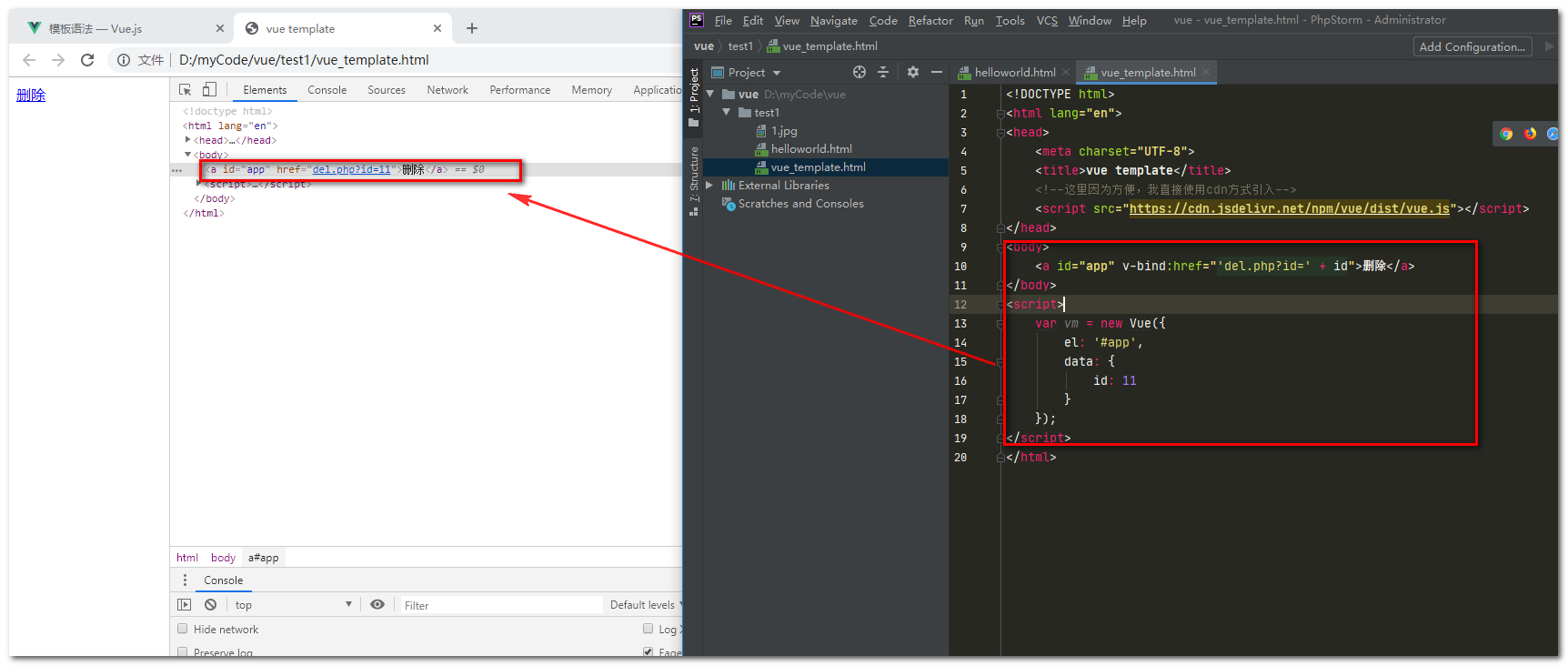Click the PhpStorm logo icon
Screen dimensions: 1568x666
(x=697, y=20)
